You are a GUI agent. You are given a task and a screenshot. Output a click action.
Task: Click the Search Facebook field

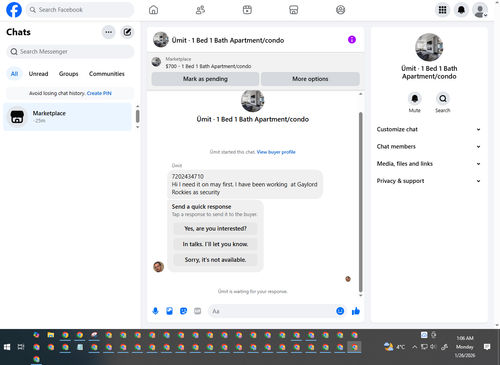pyautogui.click(x=80, y=10)
